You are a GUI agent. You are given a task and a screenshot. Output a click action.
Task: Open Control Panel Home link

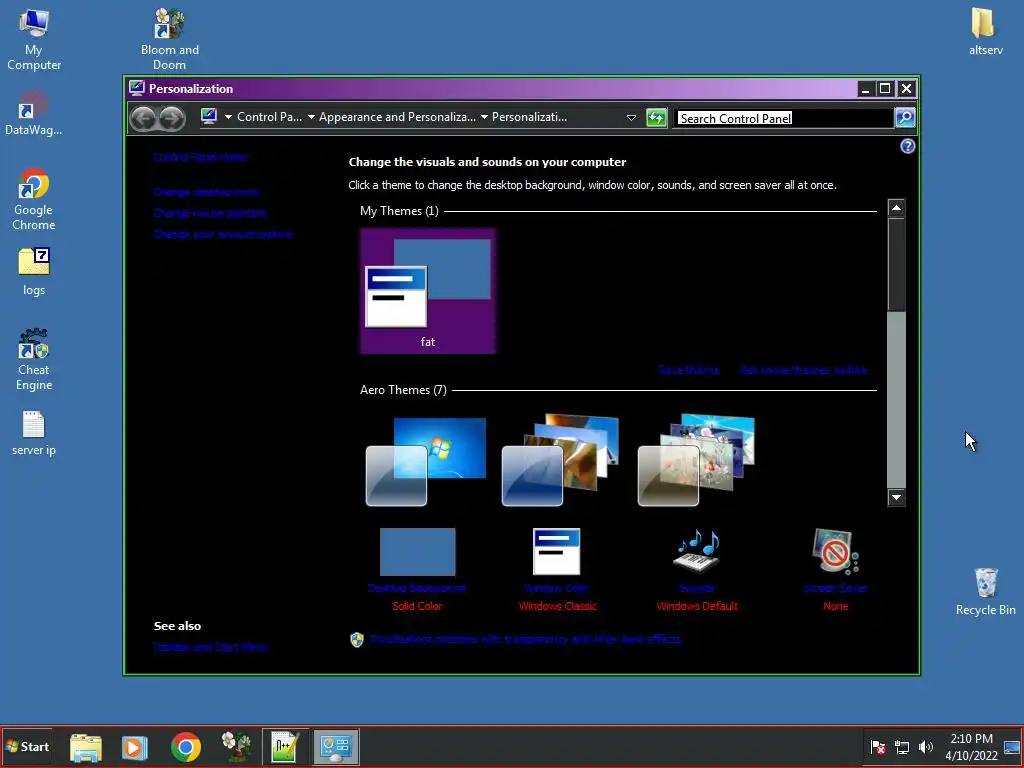tap(200, 157)
